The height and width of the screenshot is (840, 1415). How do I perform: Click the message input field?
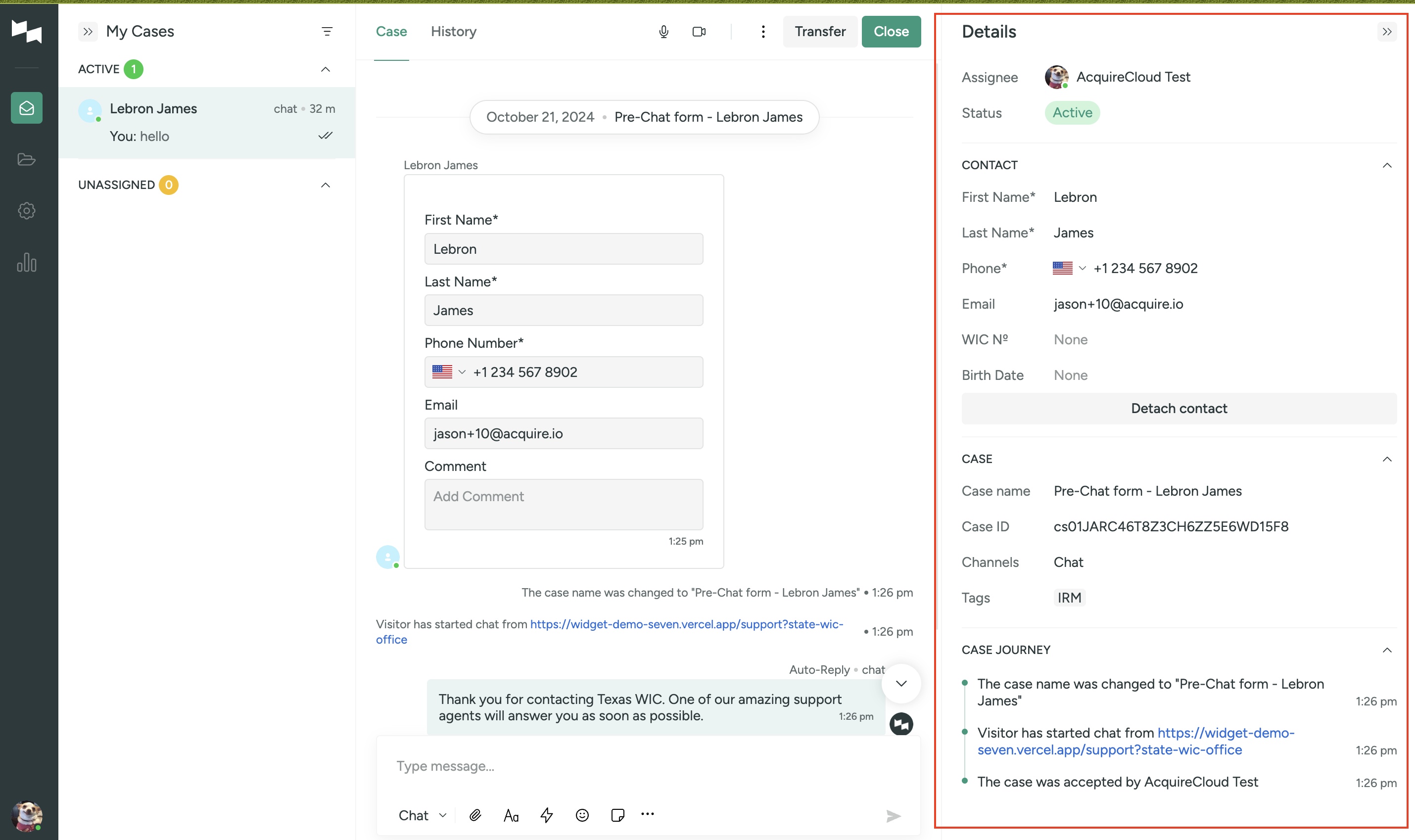pyautogui.click(x=644, y=766)
